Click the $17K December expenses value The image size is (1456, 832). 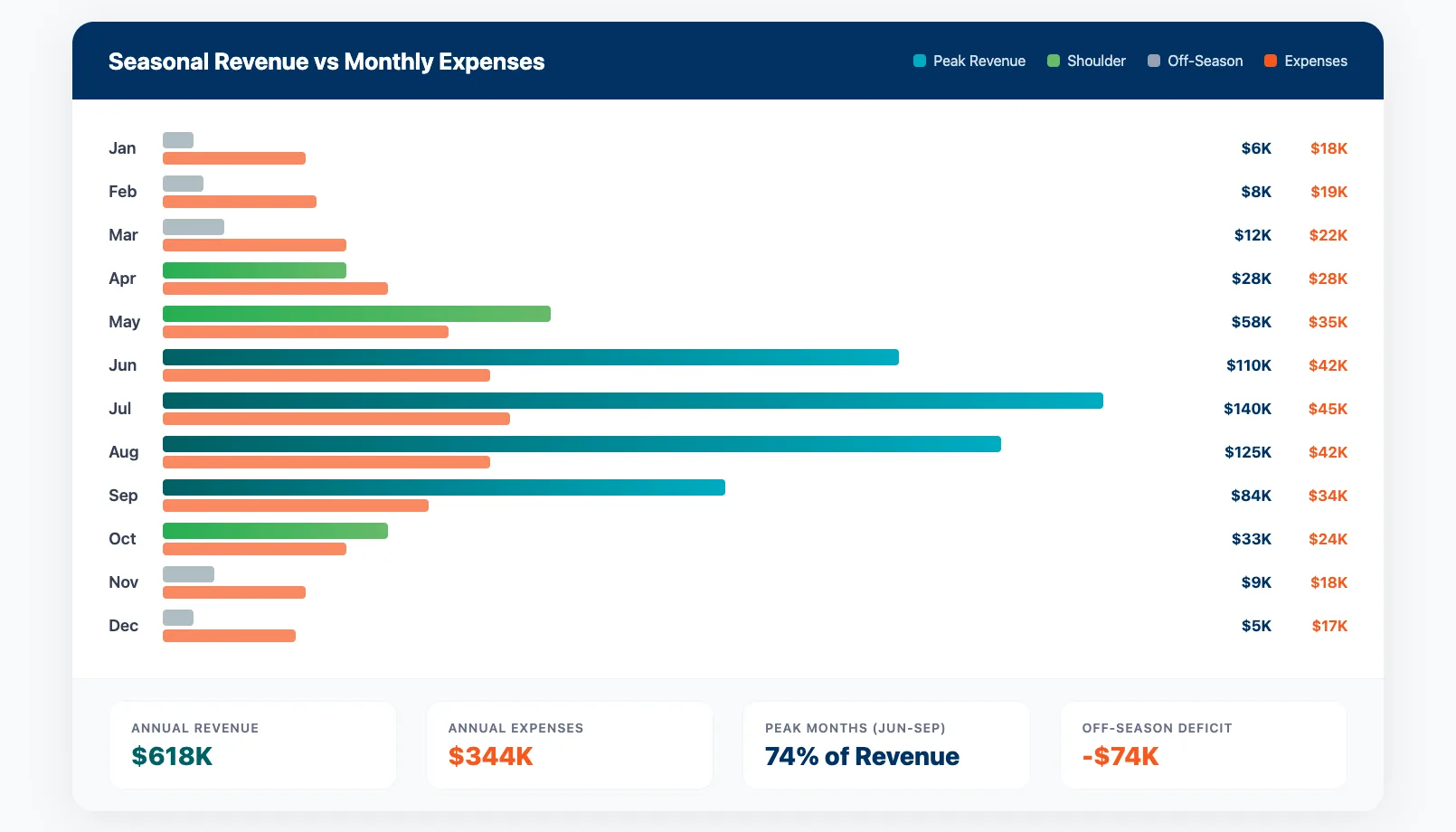(x=1329, y=626)
